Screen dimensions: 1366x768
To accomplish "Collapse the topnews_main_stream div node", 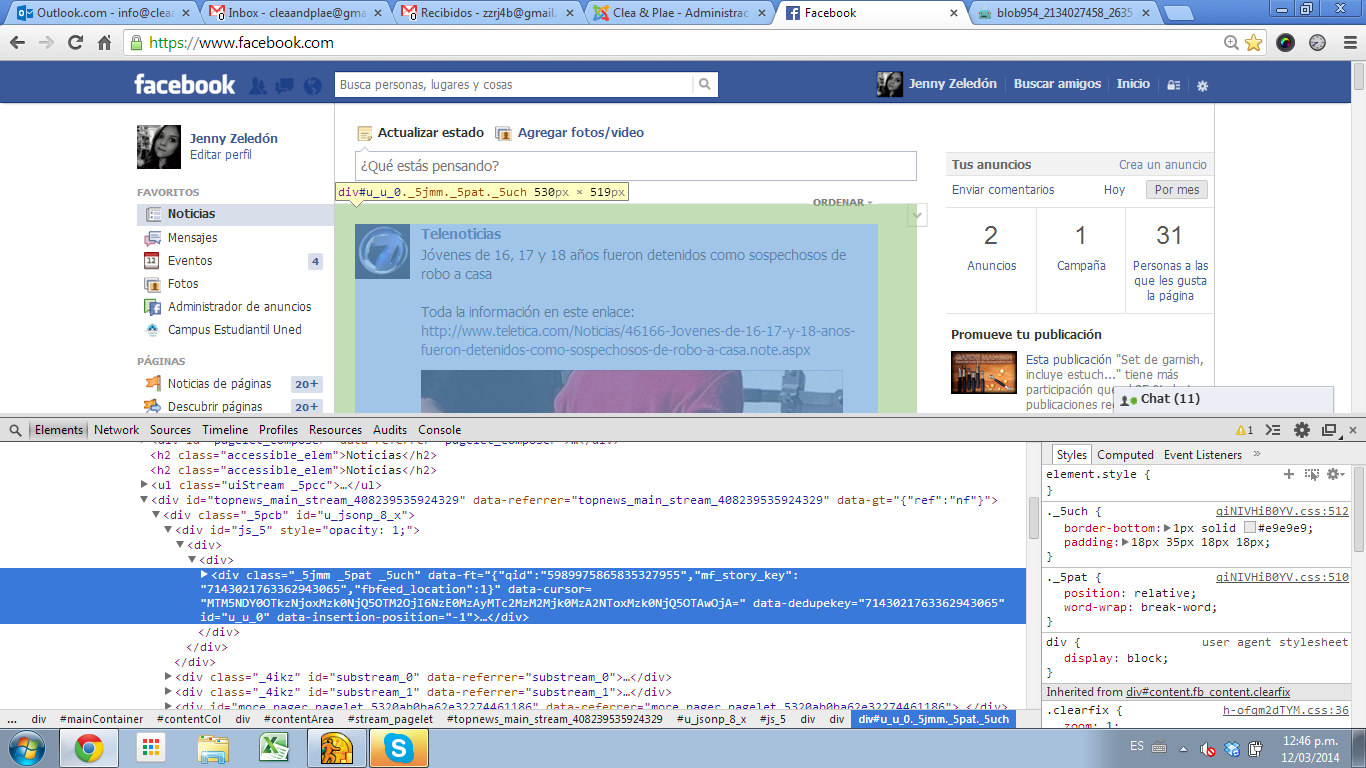I will click(144, 500).
